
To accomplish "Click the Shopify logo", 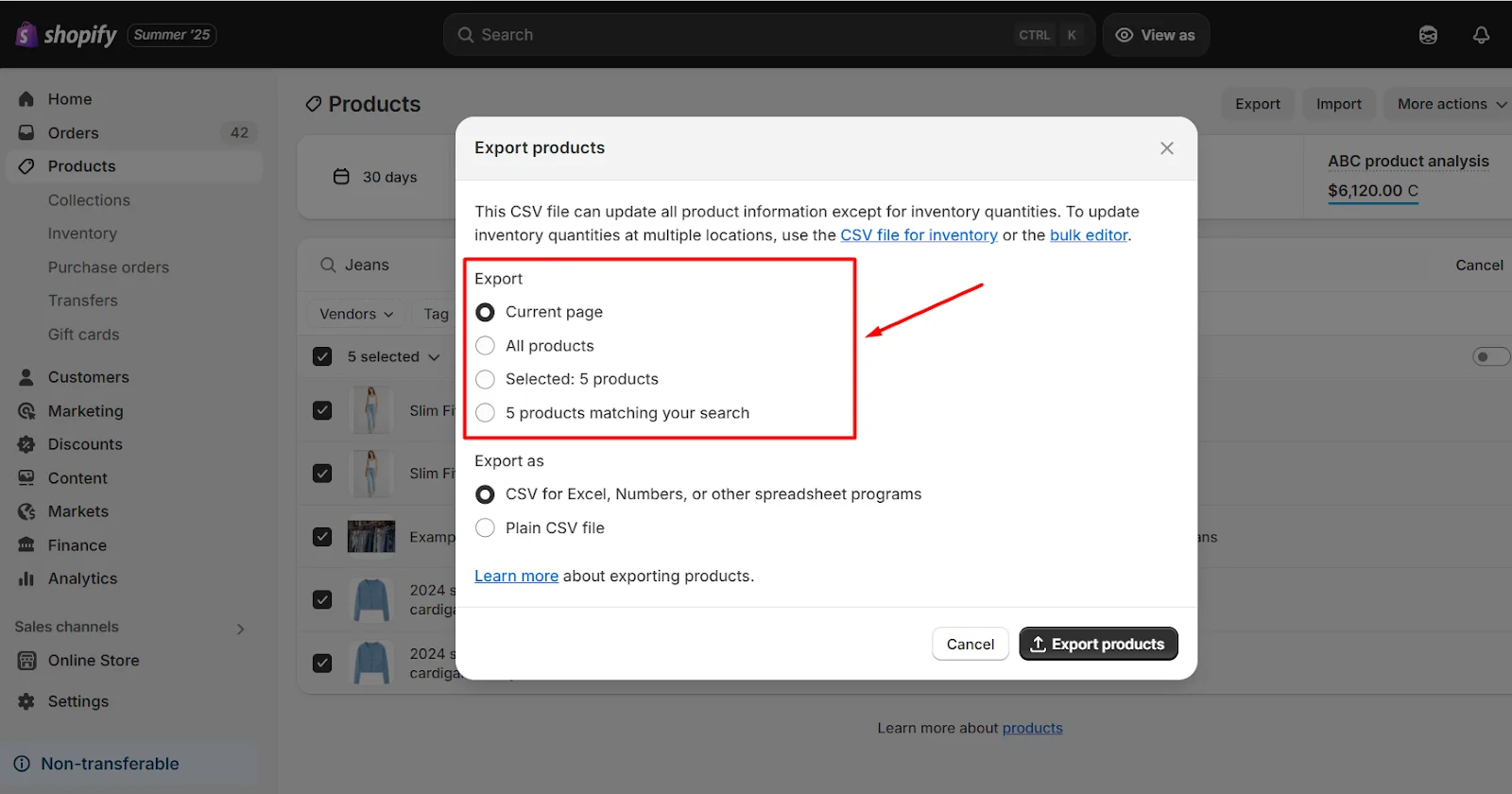I will (66, 35).
